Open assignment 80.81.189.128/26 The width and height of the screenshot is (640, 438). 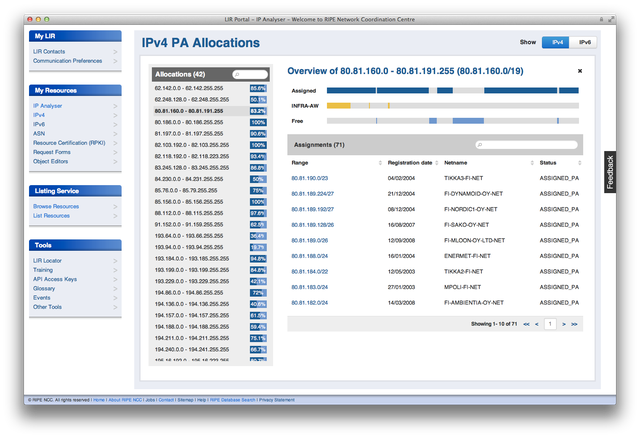coord(312,225)
